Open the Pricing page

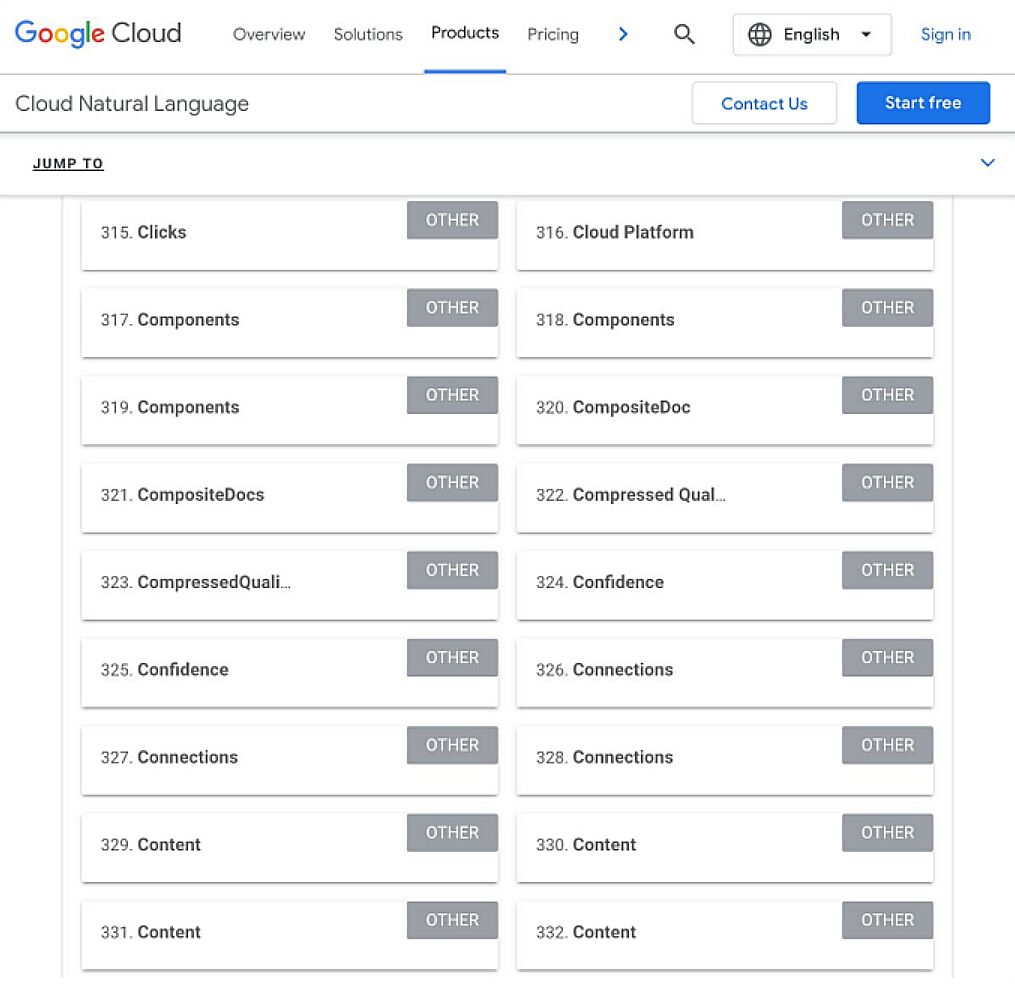click(x=552, y=34)
